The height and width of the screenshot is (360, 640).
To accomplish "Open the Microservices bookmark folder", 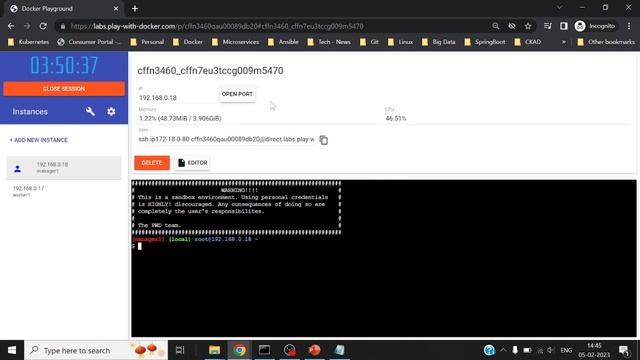I will (235, 42).
